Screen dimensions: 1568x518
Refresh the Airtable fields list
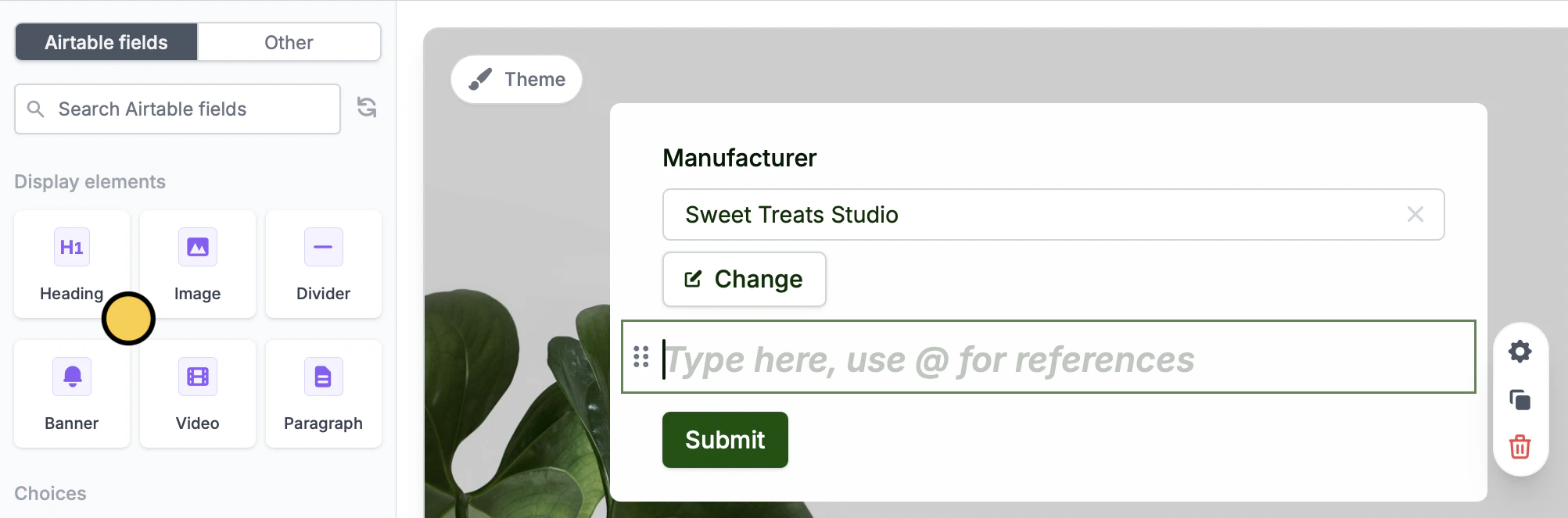coord(366,109)
